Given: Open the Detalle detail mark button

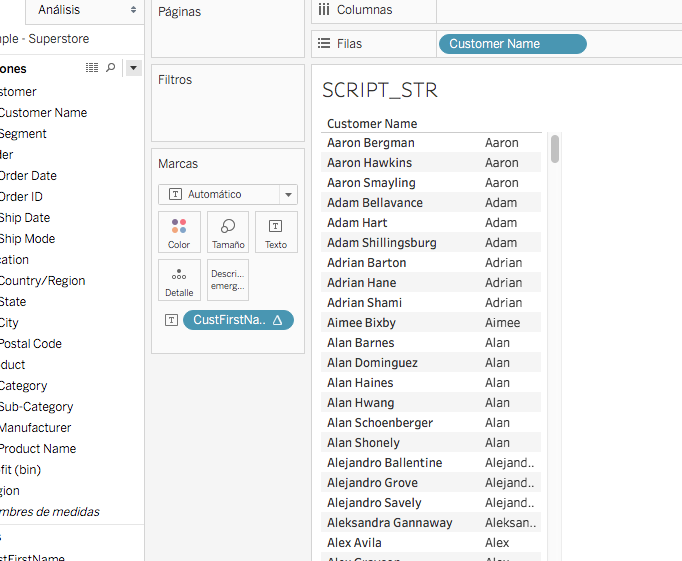Looking at the screenshot, I should (179, 280).
